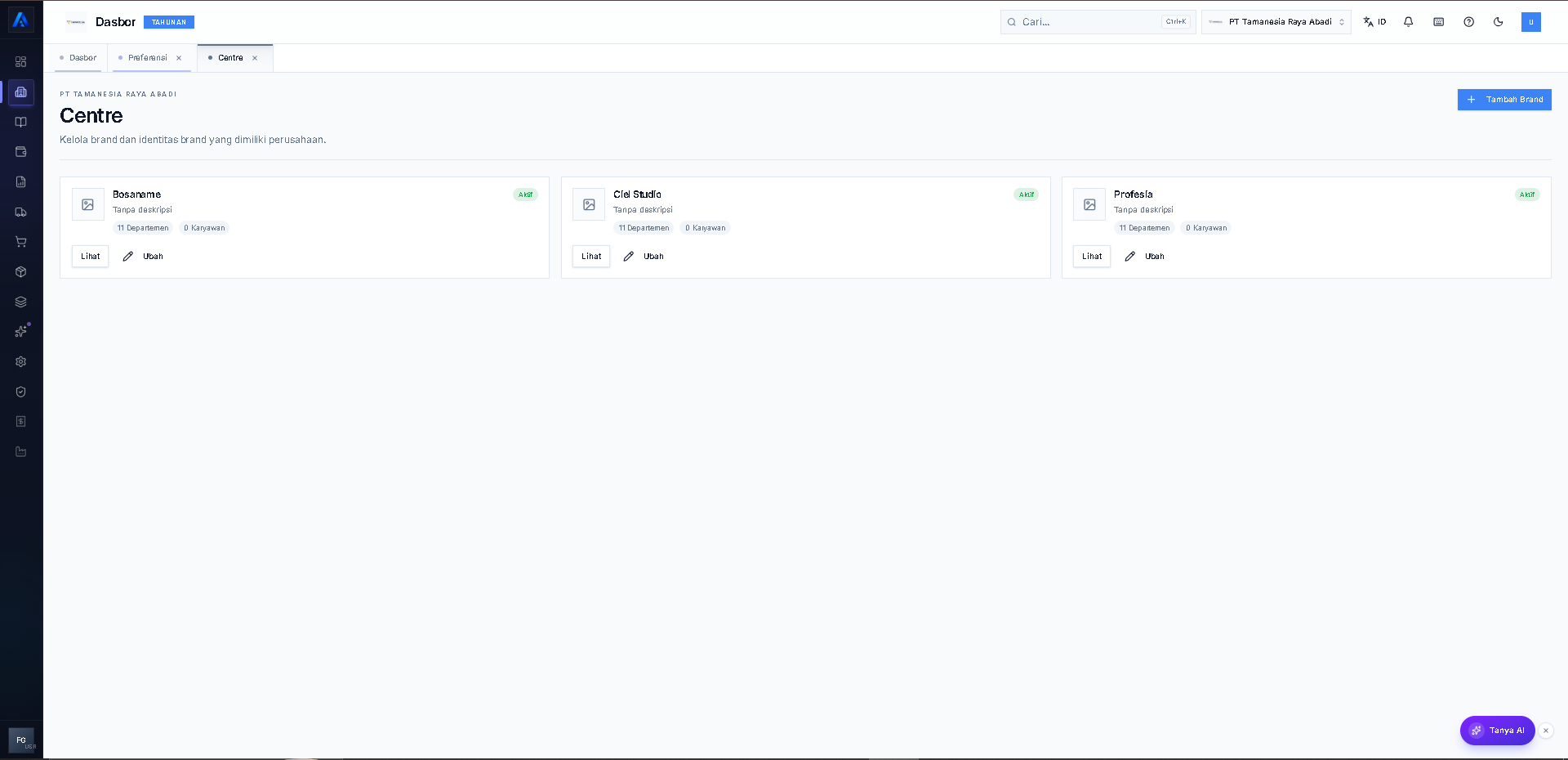Click the Bosaname brand image placeholder

88,205
